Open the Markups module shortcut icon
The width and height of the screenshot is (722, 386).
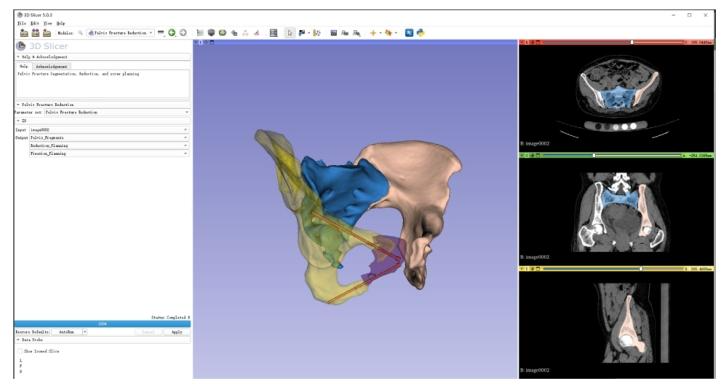245,33
